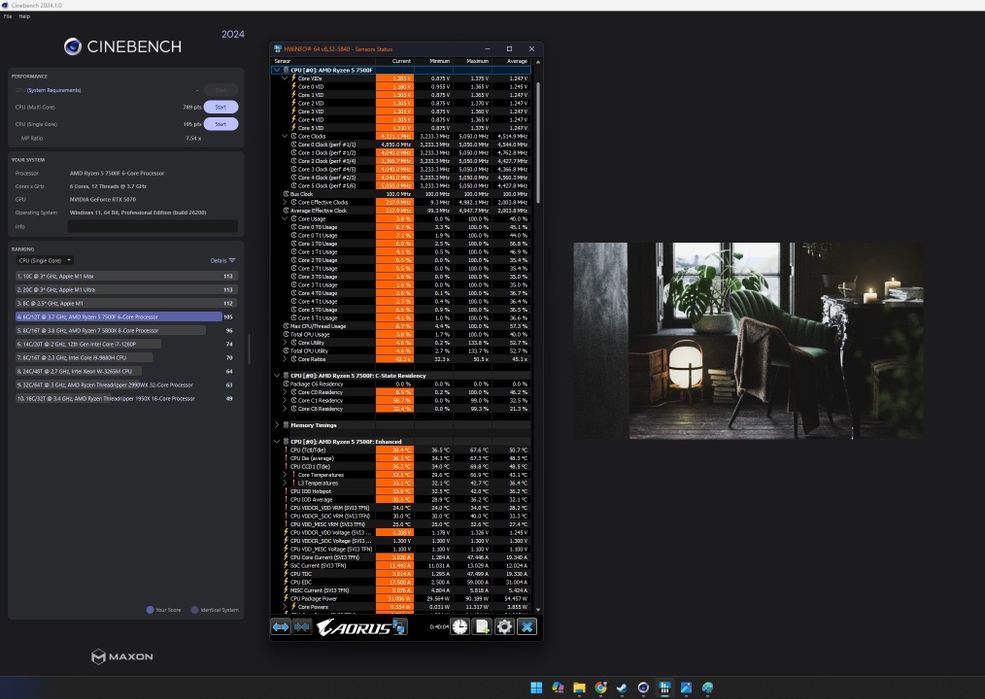Screen dimensions: 985x699
Task: Select the Xeon W-3265M ranking entry
Action: (x=126, y=371)
